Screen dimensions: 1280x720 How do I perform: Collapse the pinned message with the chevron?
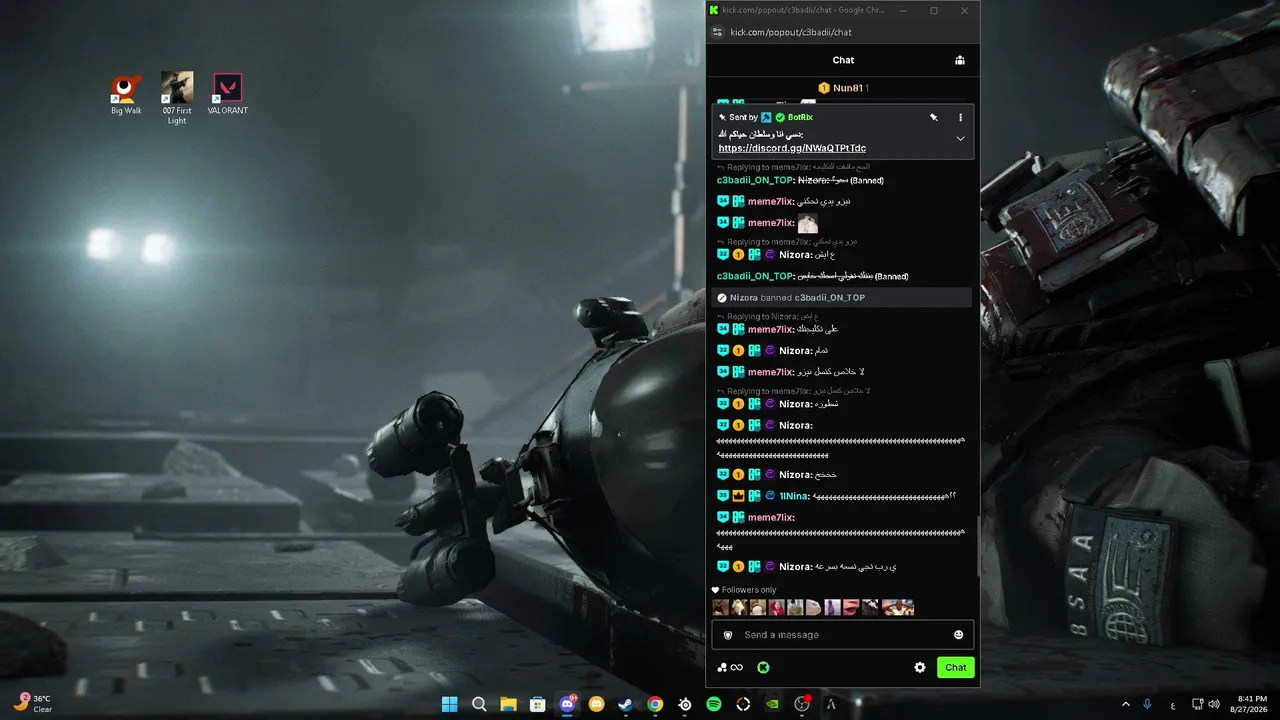(960, 139)
